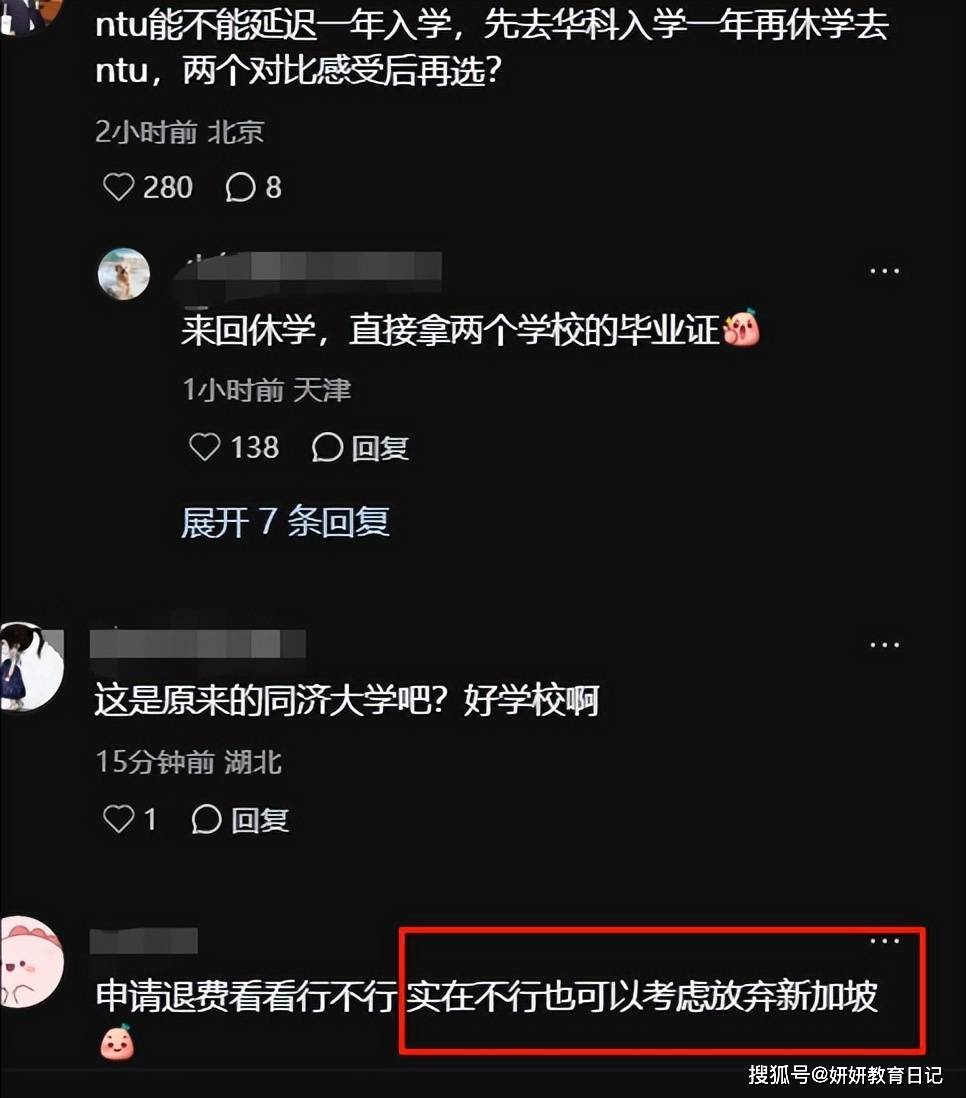
Task: Open more options for 申请退费 comment
Action: (884, 941)
